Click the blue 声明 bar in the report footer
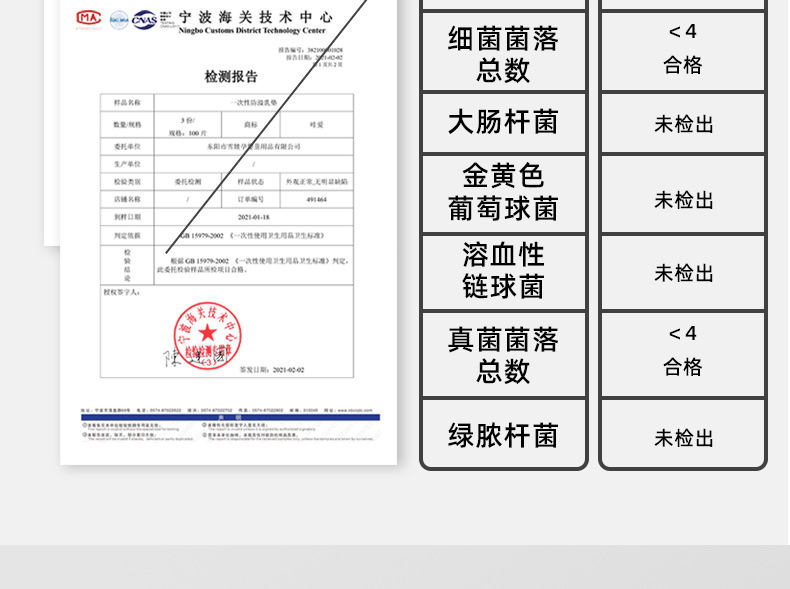 click(230, 417)
